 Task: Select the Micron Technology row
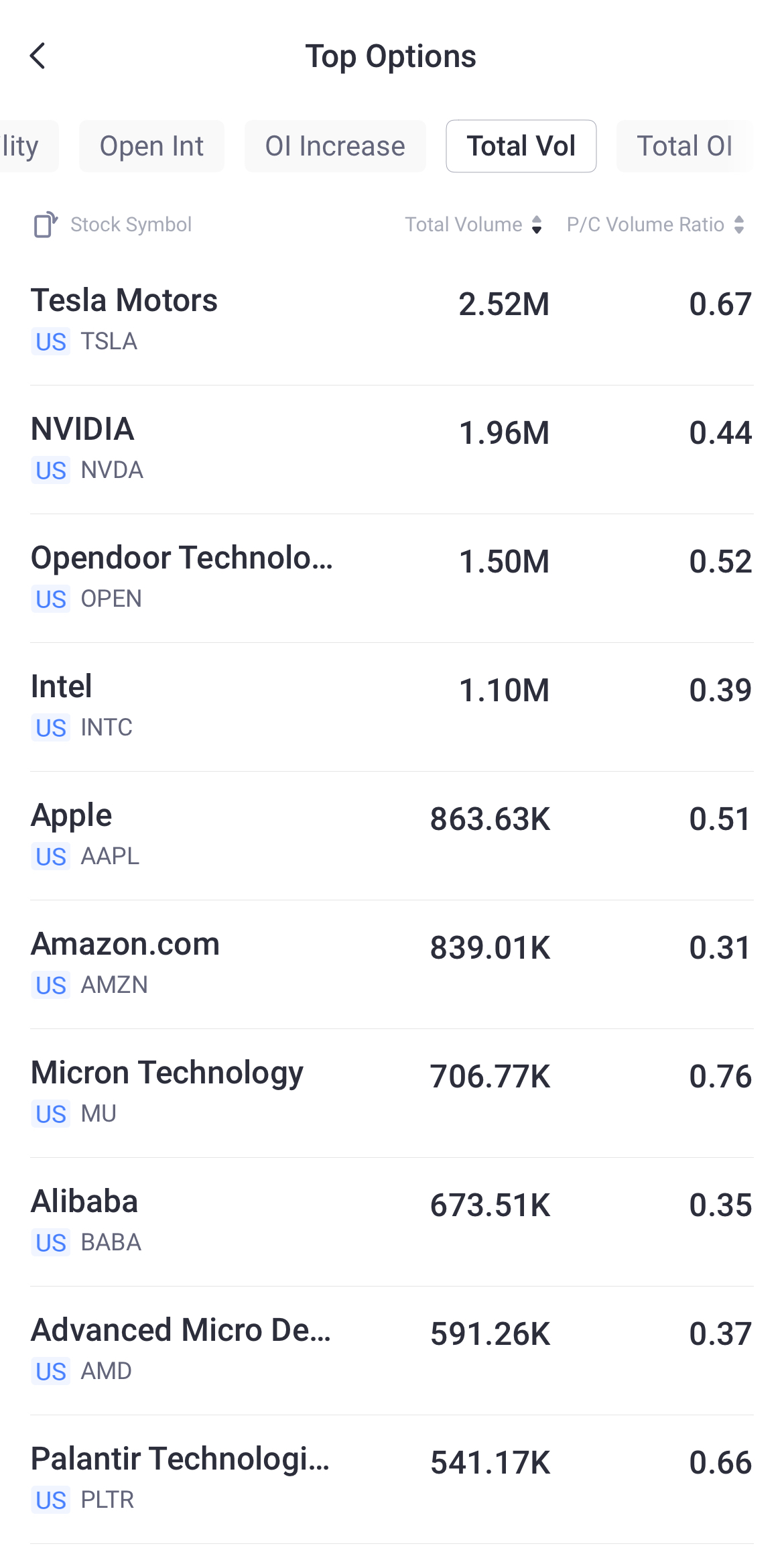(392, 1092)
